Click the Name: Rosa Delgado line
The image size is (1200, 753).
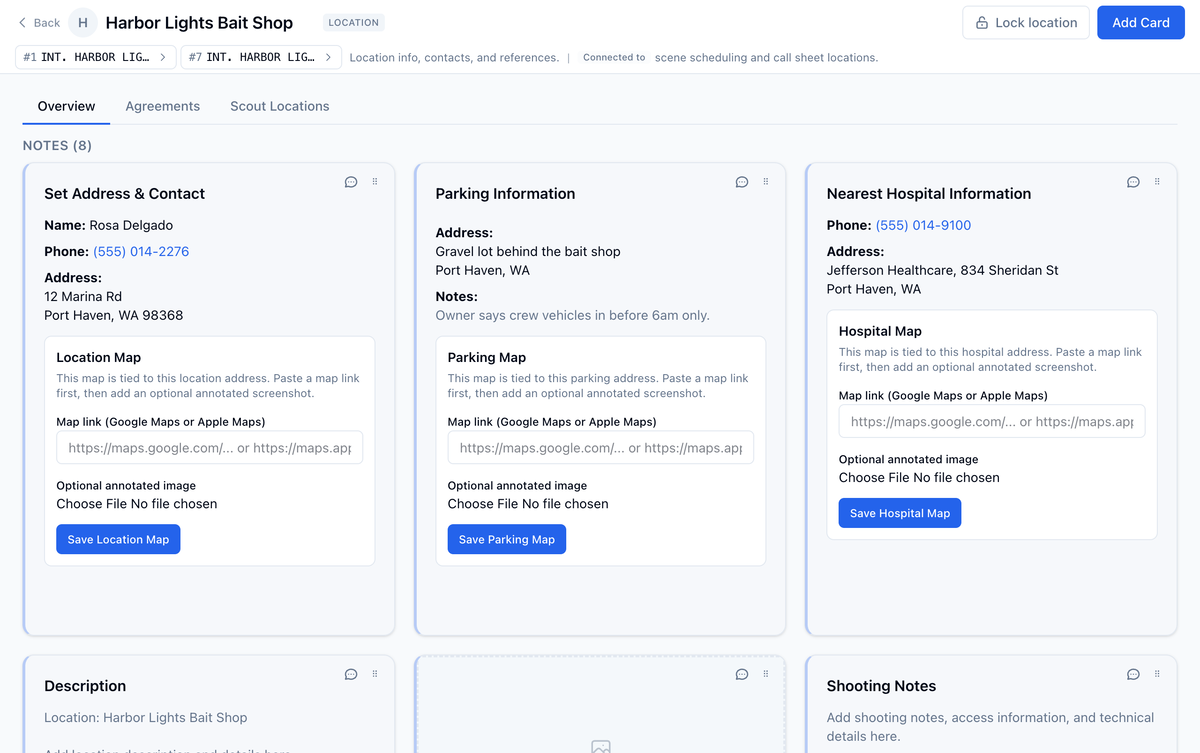tap(108, 225)
